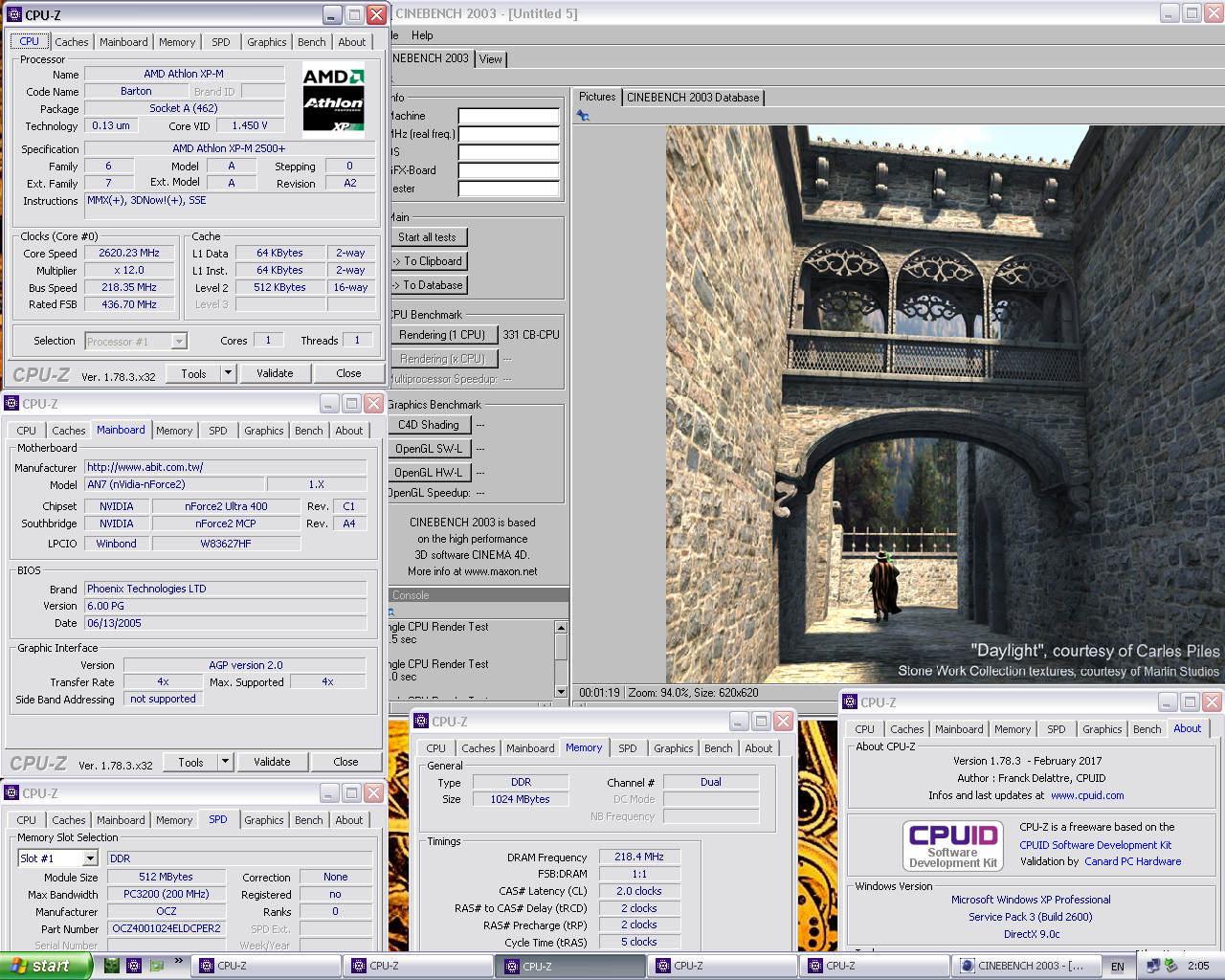1225x980 pixels.
Task: Open the Windows Start menu
Action: tap(46, 966)
